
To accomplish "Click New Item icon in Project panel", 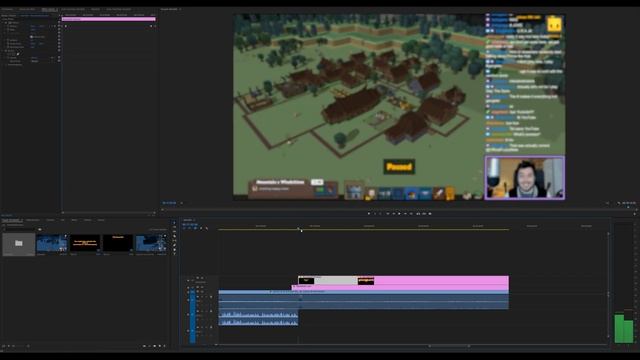I will pos(160,346).
